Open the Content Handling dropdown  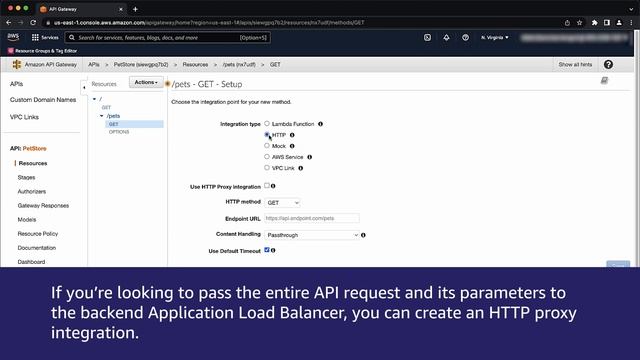(312, 235)
